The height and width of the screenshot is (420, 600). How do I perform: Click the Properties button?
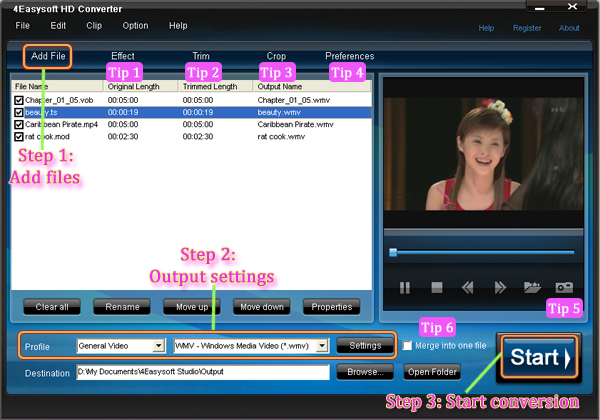pyautogui.click(x=331, y=307)
